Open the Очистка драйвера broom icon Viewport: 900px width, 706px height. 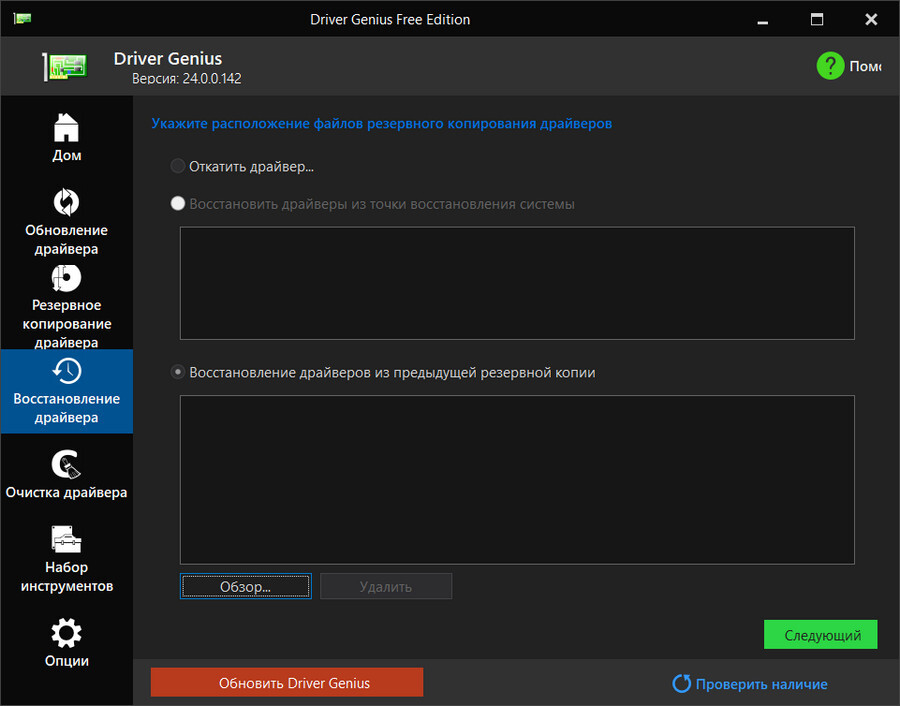coord(67,464)
